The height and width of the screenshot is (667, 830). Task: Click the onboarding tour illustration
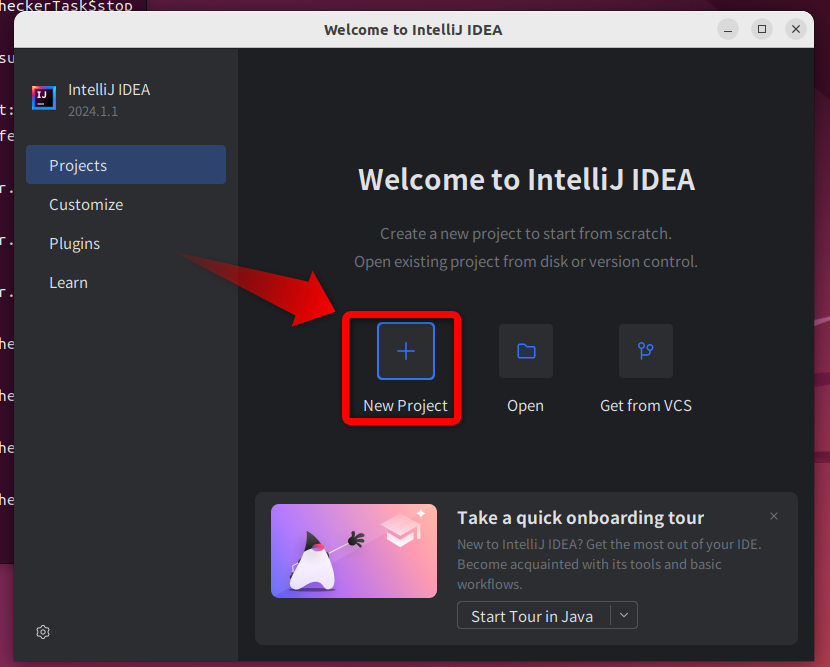(354, 551)
